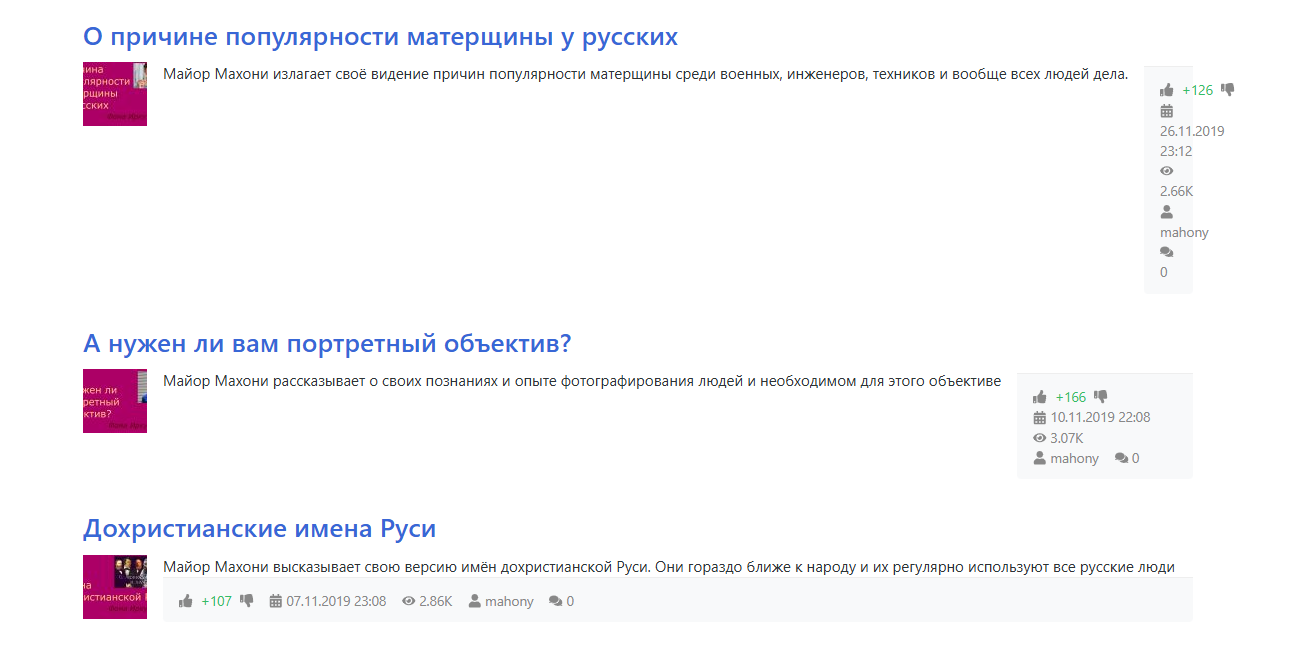The width and height of the screenshot is (1296, 662).
Task: Open comments icon of the +166 post
Action: click(x=1121, y=458)
